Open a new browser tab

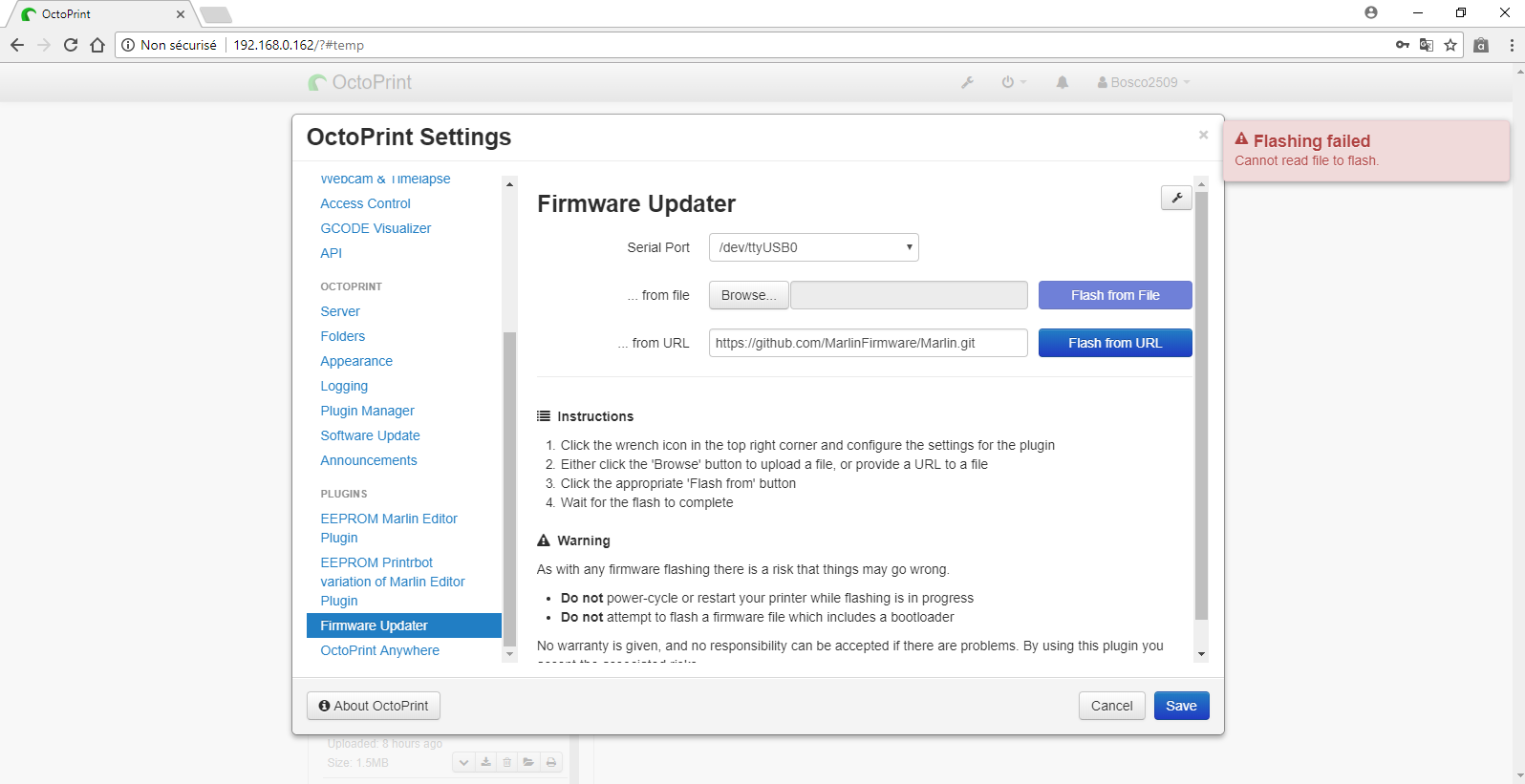(x=216, y=14)
